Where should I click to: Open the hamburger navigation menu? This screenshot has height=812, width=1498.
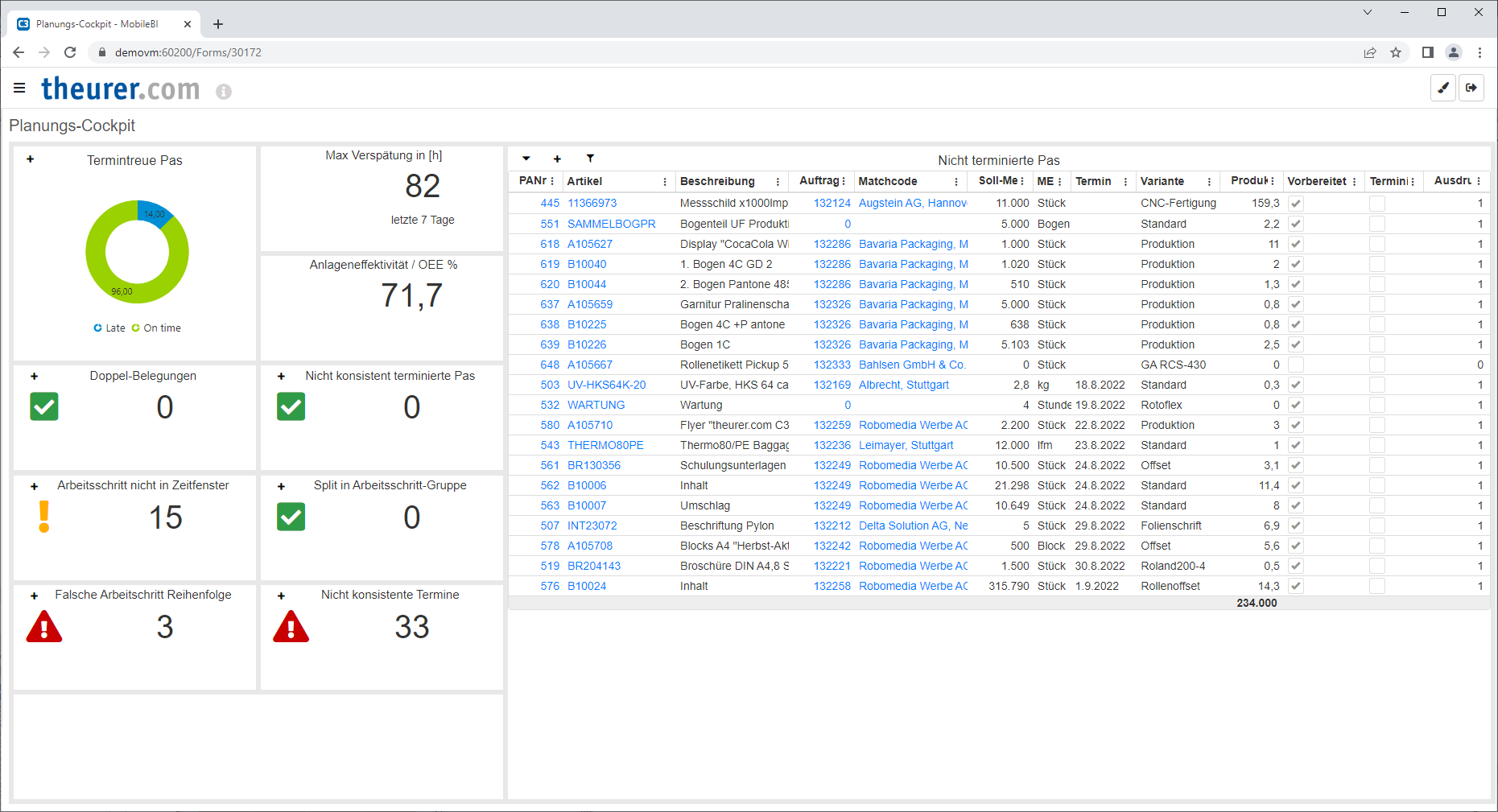(x=19, y=88)
